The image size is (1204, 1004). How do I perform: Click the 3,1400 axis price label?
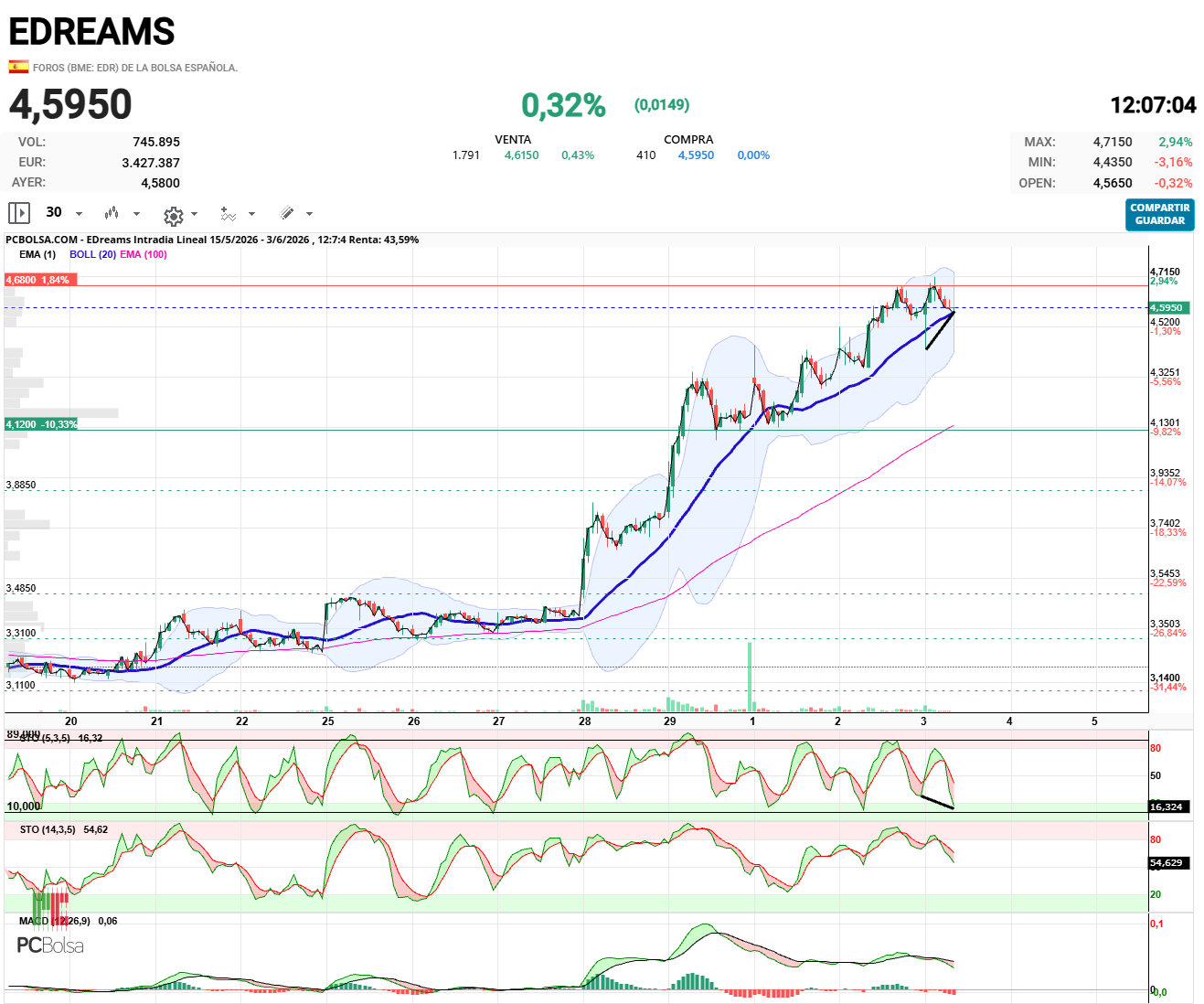[x=1166, y=678]
